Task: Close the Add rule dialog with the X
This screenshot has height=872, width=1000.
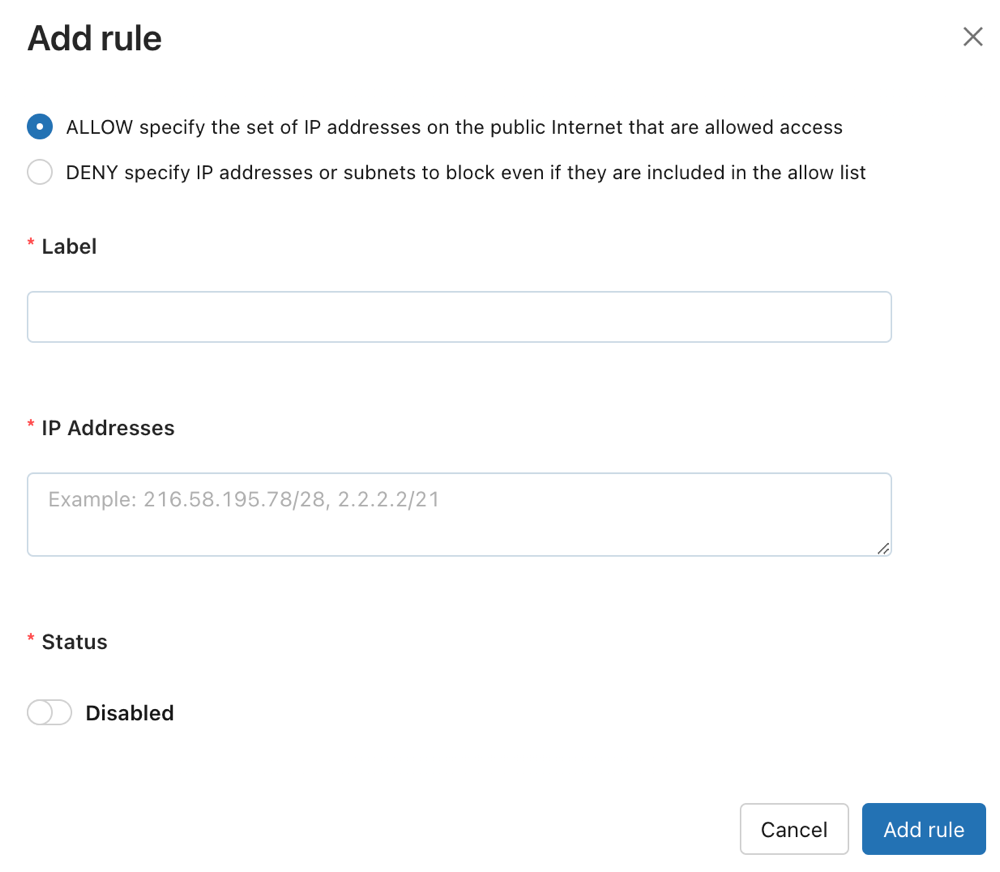Action: [972, 36]
